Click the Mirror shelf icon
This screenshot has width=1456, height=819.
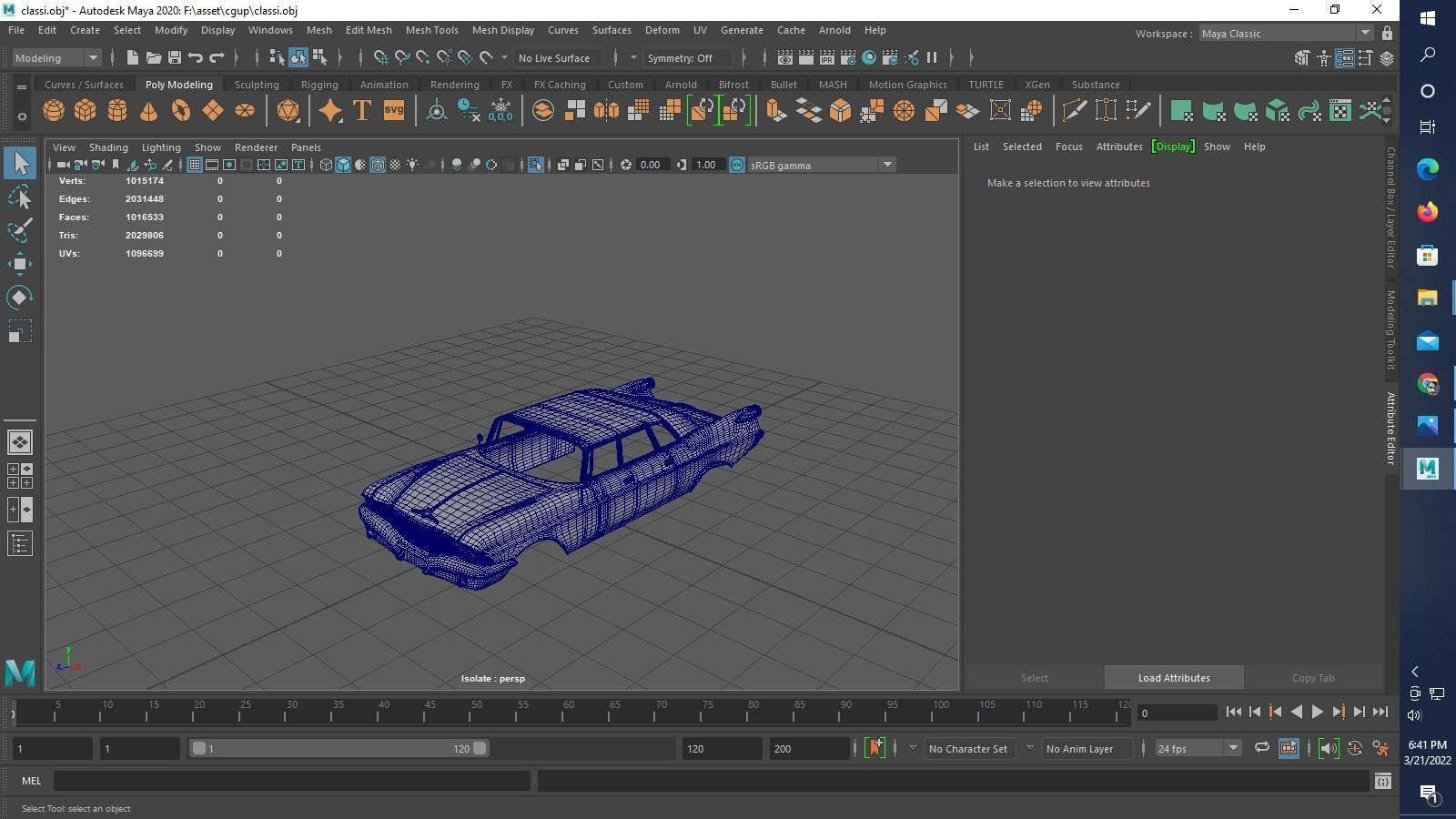pos(606,110)
